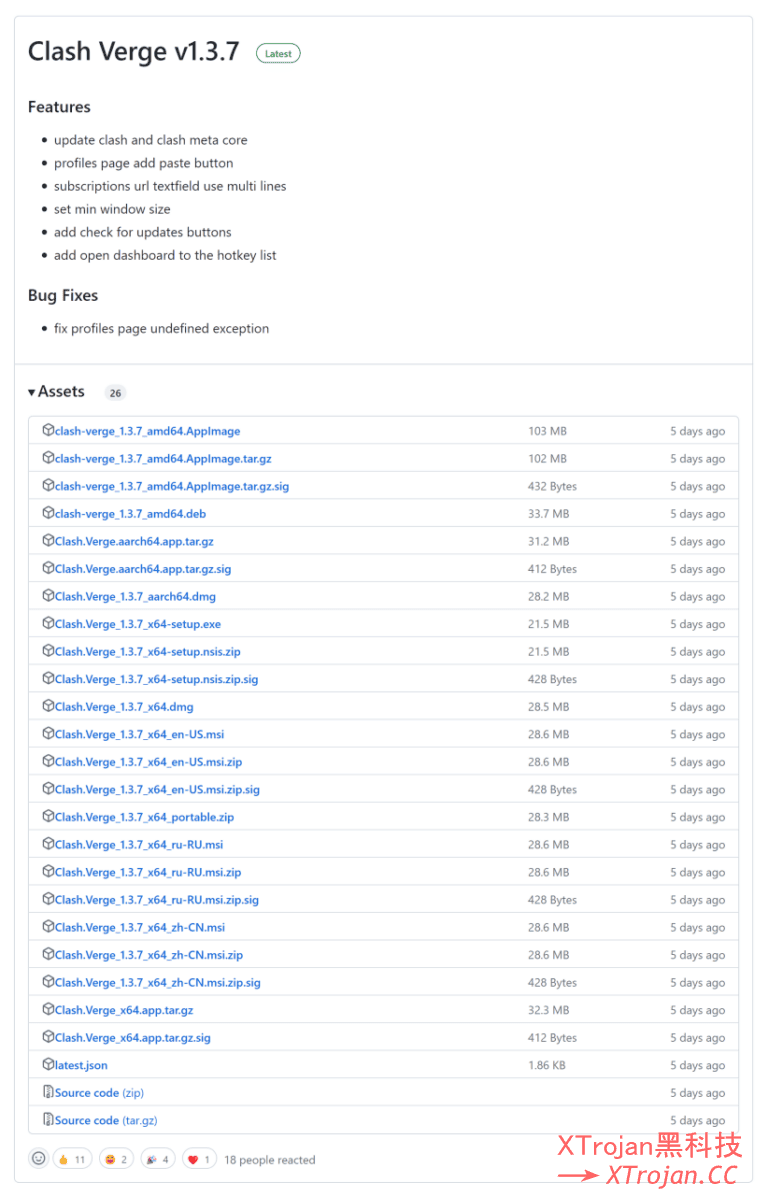768x1196 pixels.
Task: Download clash-verge_1.3.7_amd64.deb package
Action: click(130, 514)
